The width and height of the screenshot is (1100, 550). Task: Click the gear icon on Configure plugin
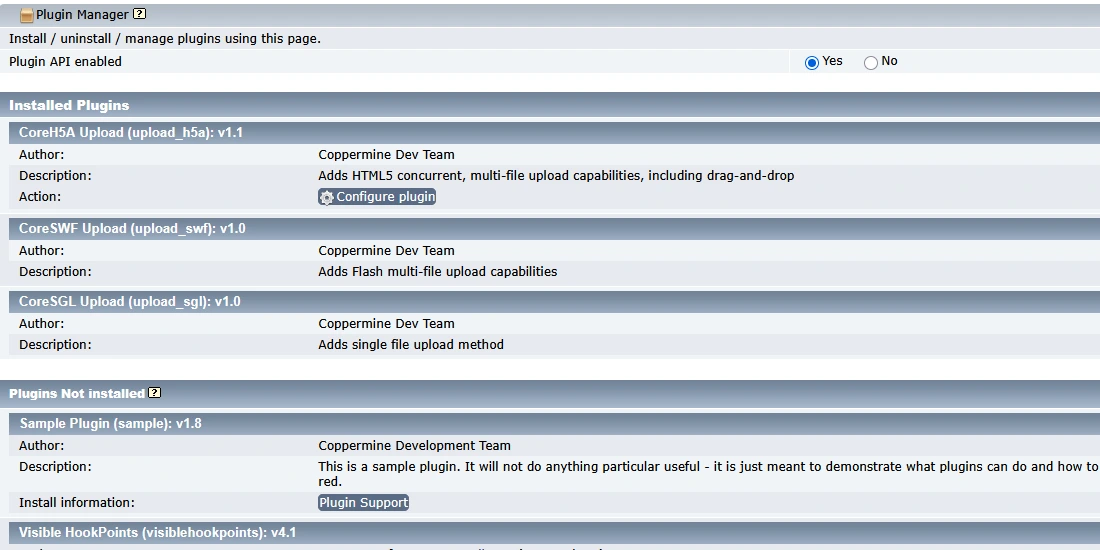coord(327,198)
